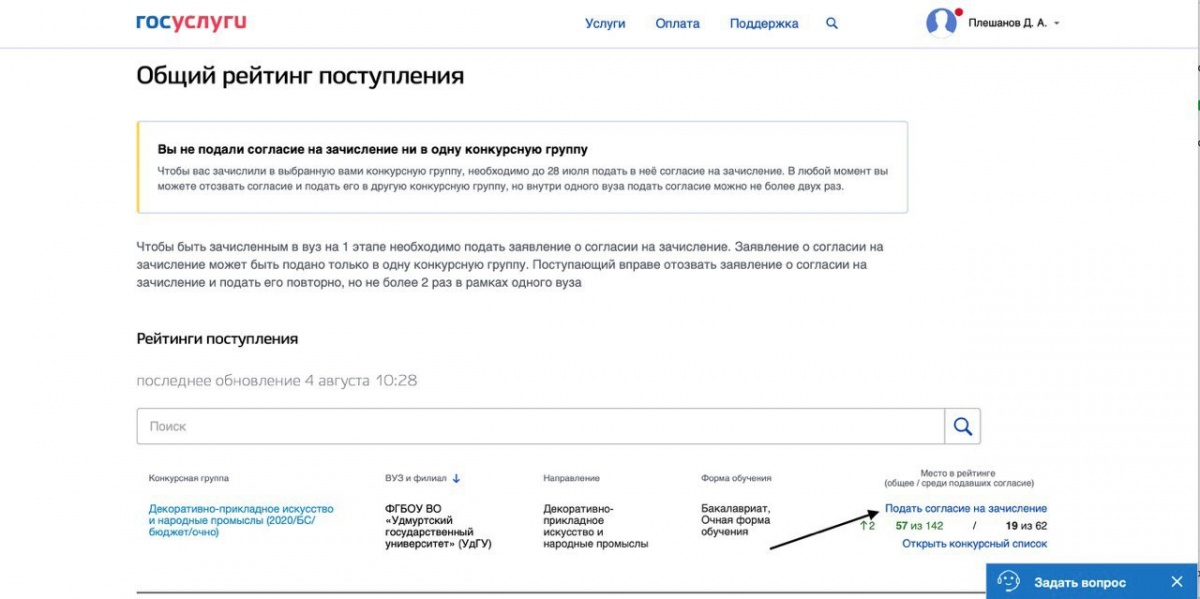The width and height of the screenshot is (1200, 599).
Task: Open Открыть конкурсный список link
Action: tap(974, 544)
